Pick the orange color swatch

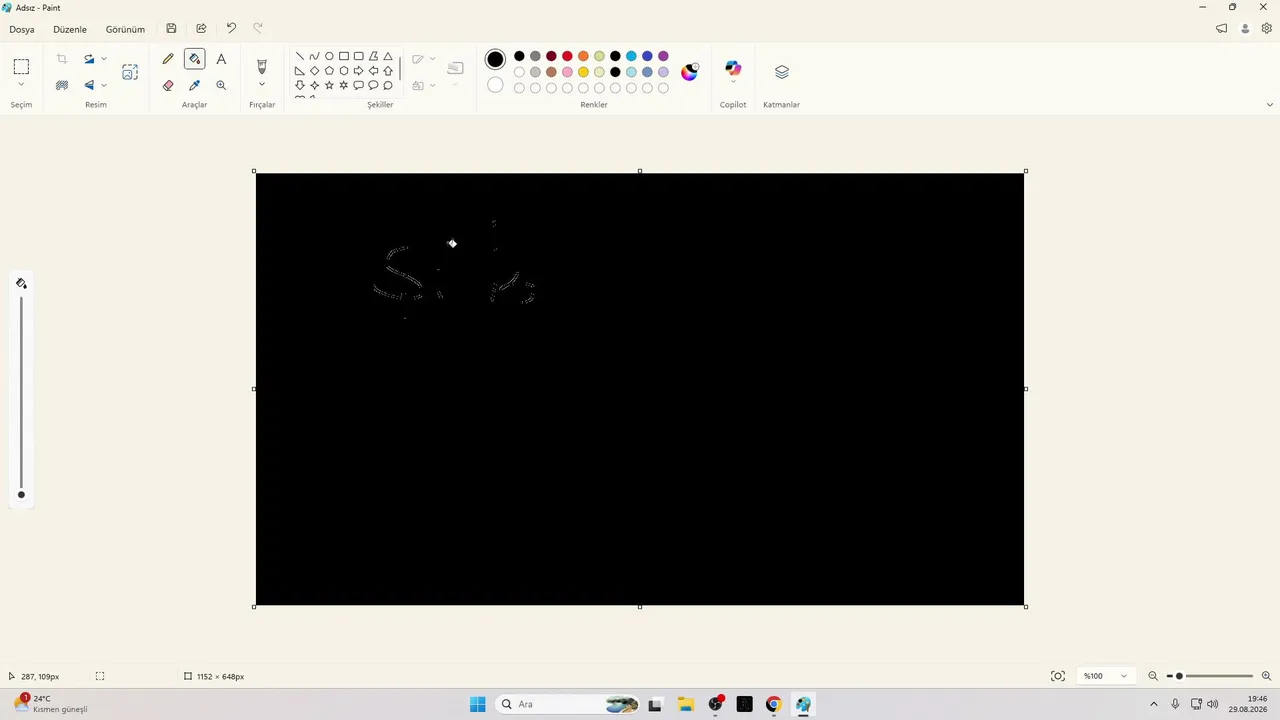point(583,56)
